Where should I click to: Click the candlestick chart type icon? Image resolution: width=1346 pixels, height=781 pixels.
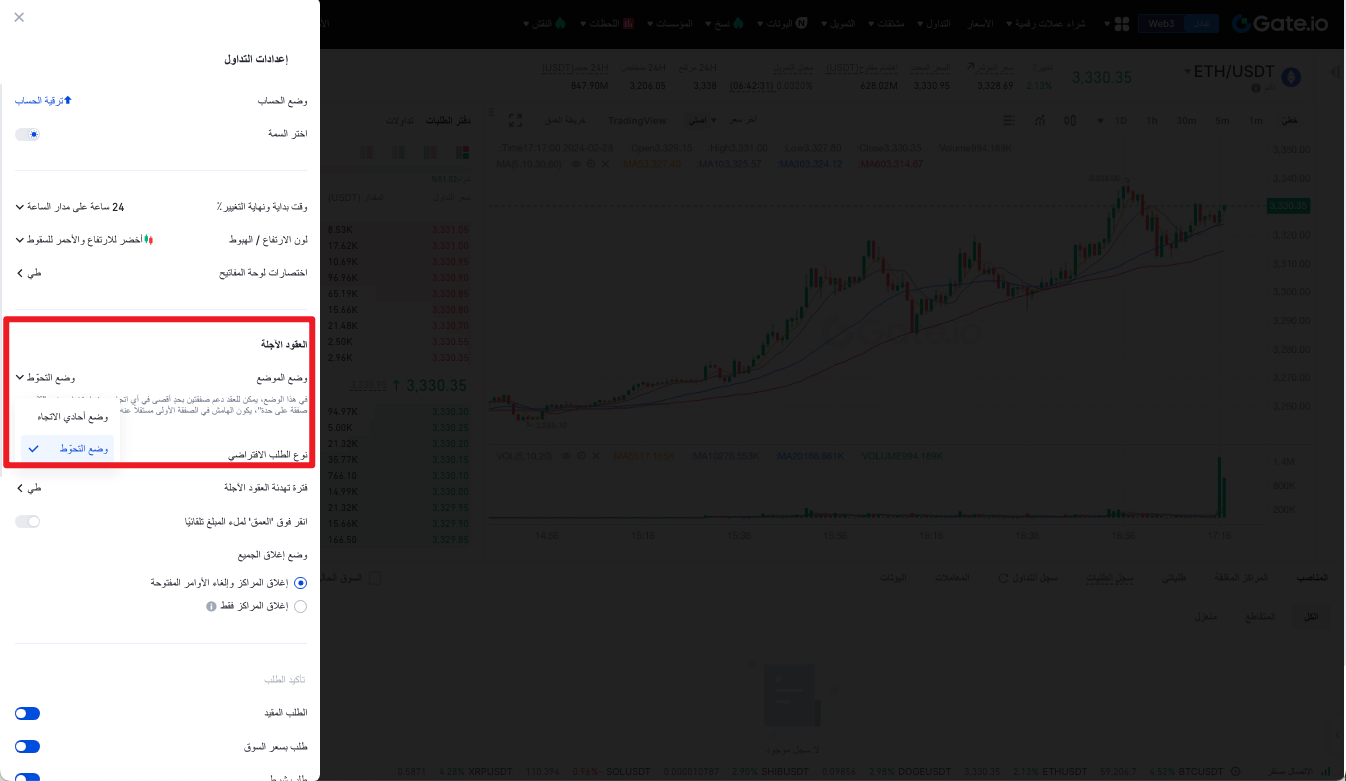point(1070,120)
